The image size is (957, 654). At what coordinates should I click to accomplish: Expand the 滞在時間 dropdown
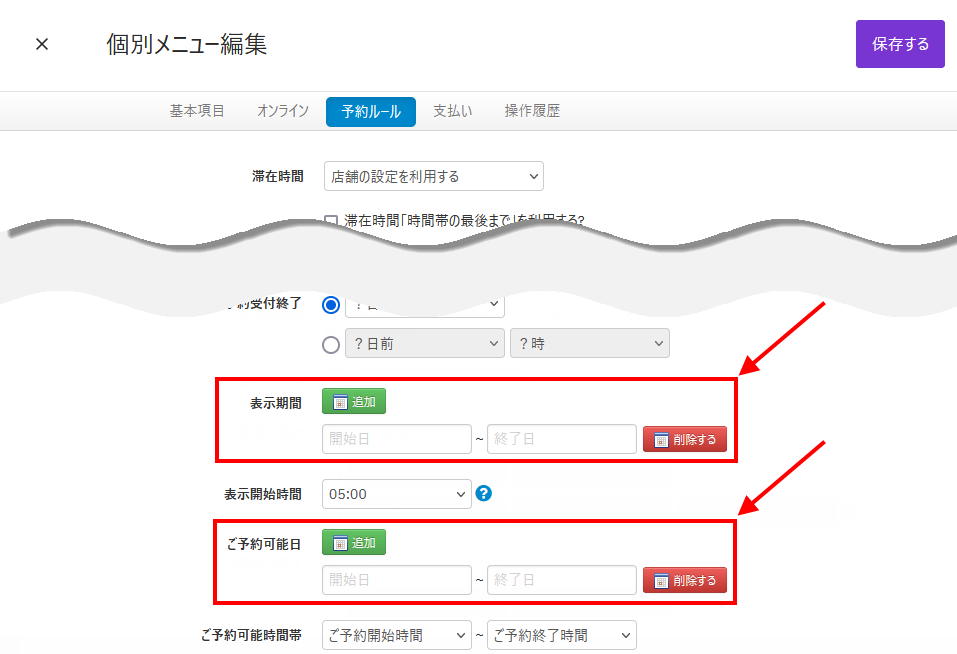point(434,177)
